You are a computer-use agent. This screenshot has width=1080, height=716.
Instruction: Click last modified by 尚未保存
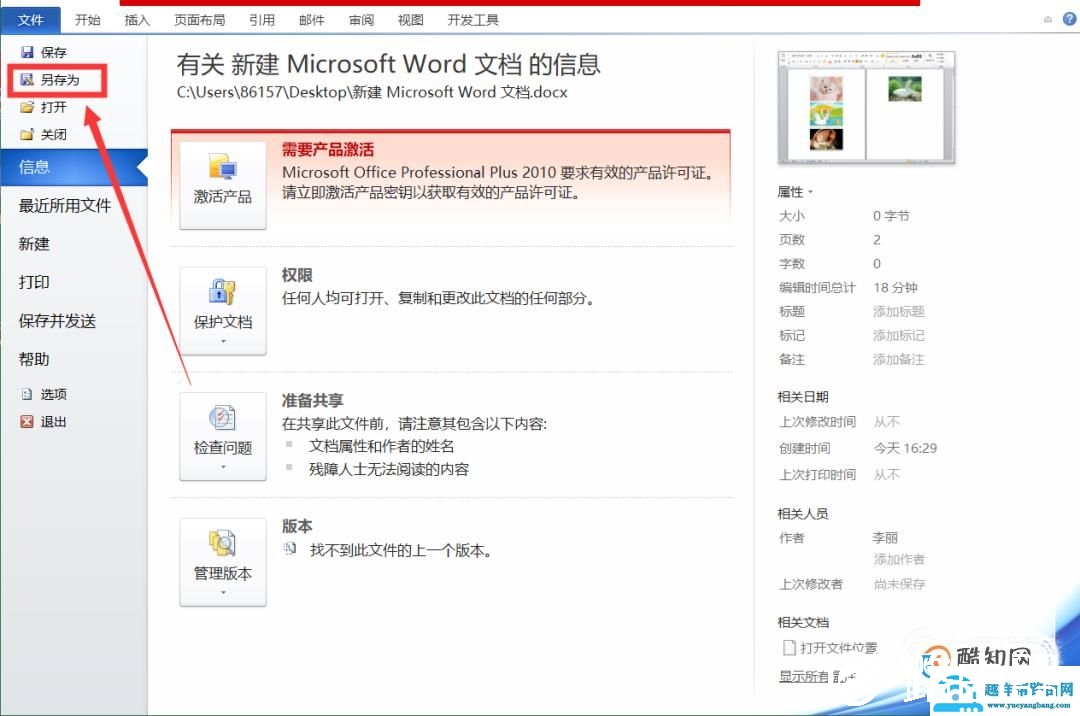coord(899,584)
